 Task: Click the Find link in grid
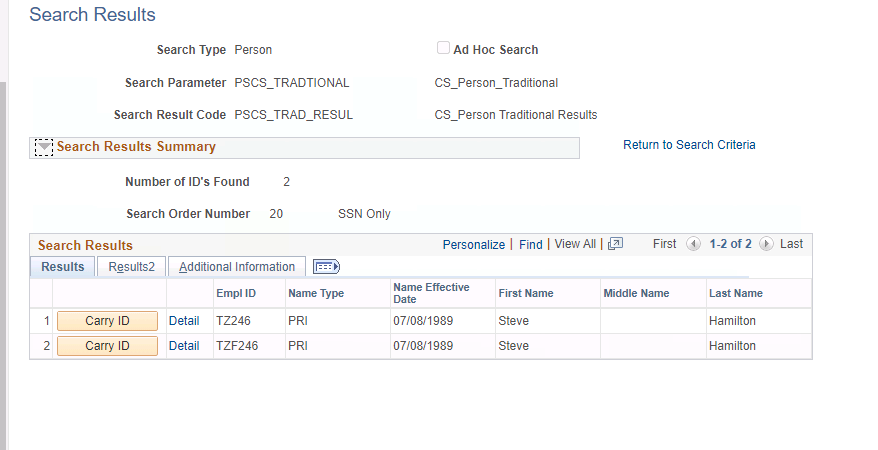pyautogui.click(x=530, y=244)
